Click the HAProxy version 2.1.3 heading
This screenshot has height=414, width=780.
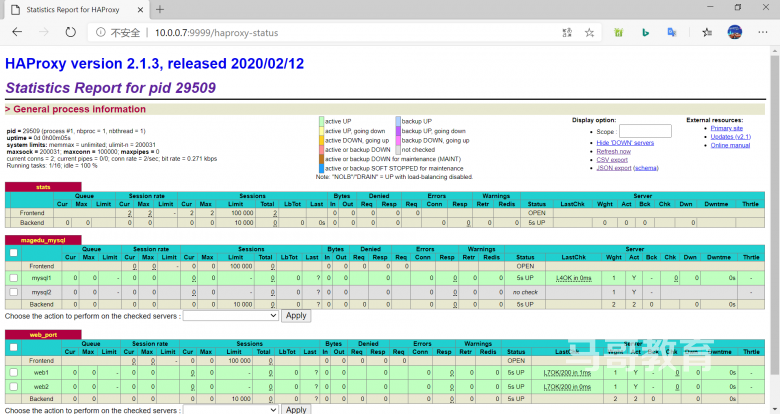155,64
